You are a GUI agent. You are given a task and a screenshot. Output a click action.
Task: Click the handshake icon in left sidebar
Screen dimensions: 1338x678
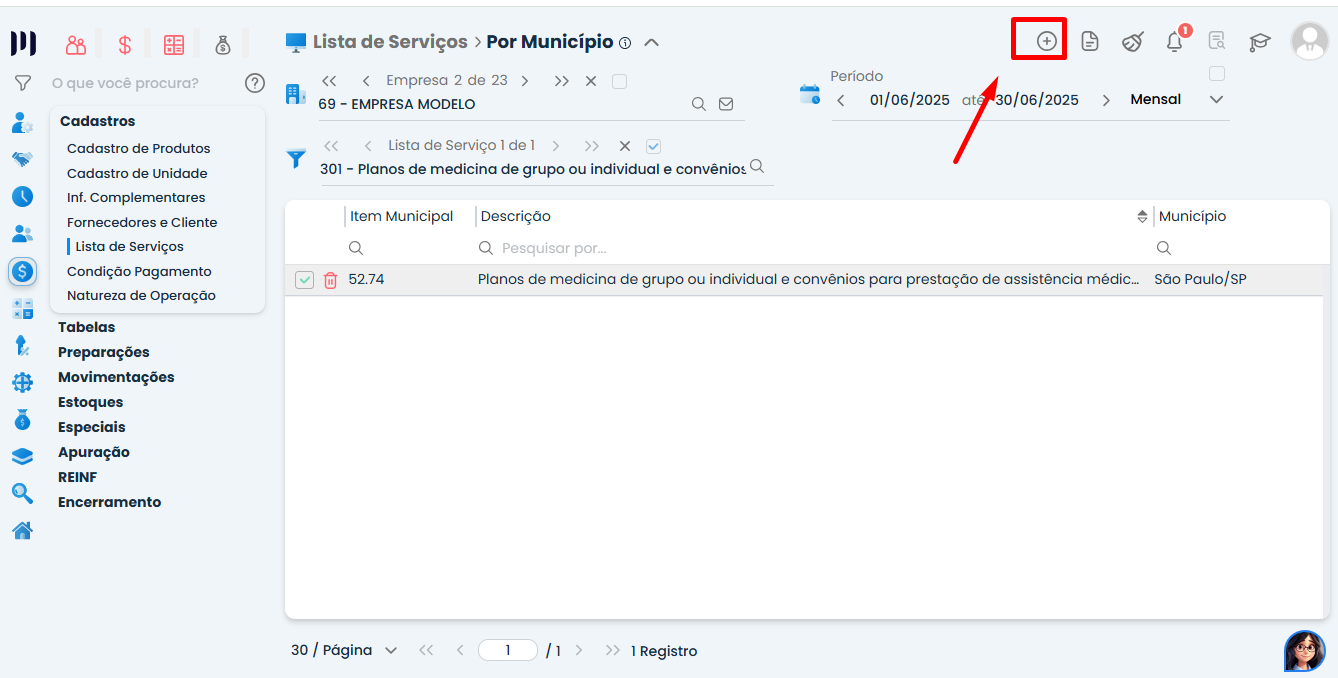point(22,159)
